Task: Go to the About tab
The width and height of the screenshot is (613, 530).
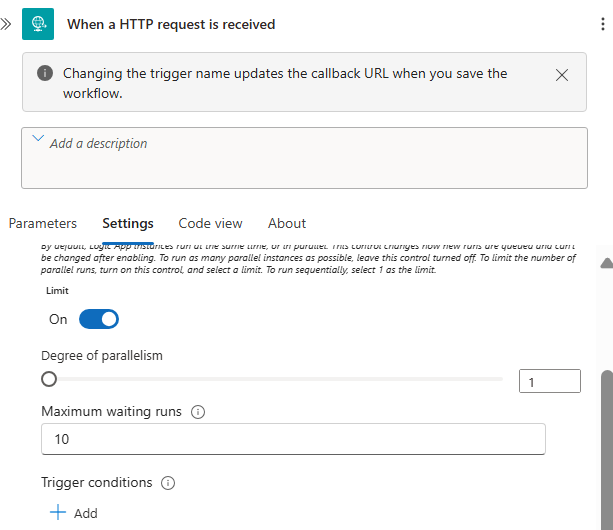Action: (287, 223)
